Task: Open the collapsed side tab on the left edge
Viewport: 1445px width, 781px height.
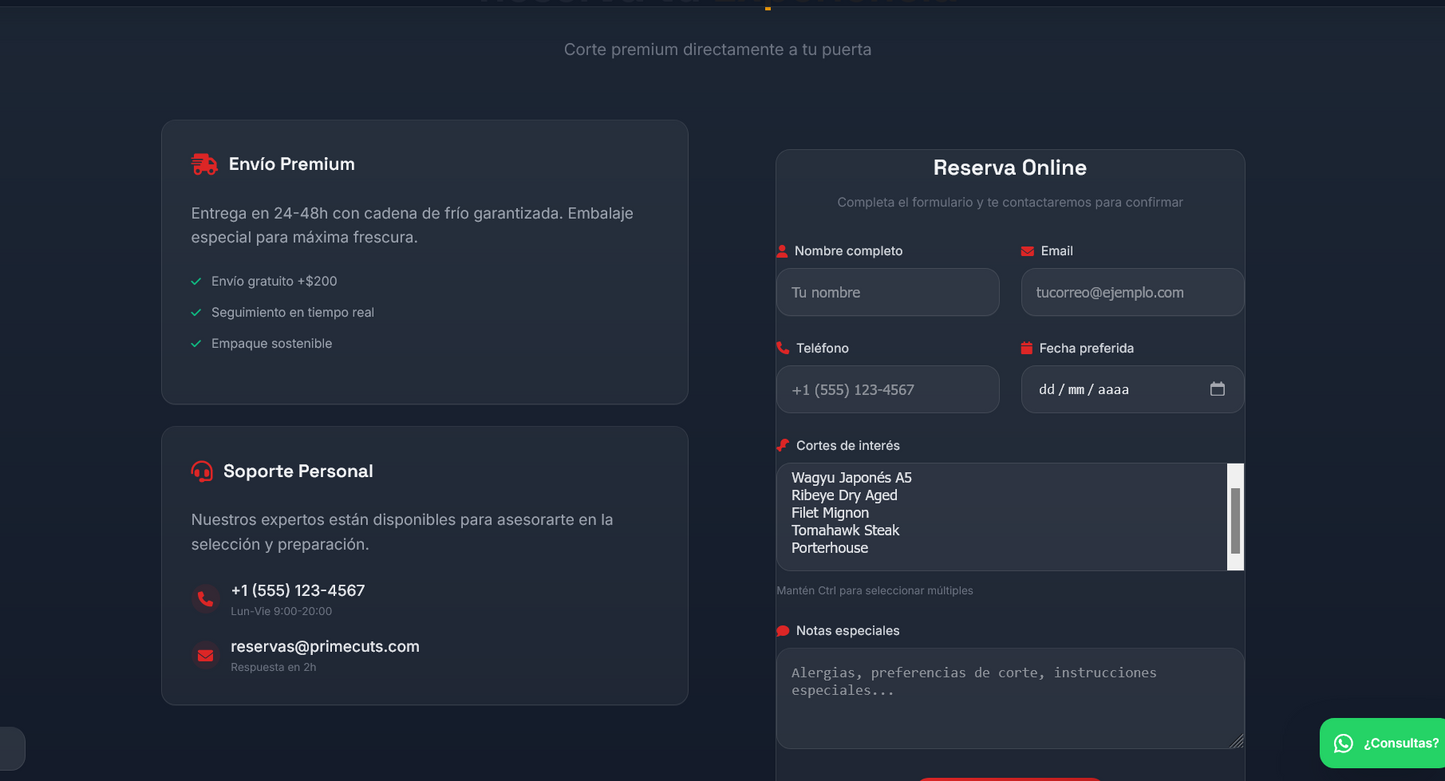Action: tap(12, 748)
